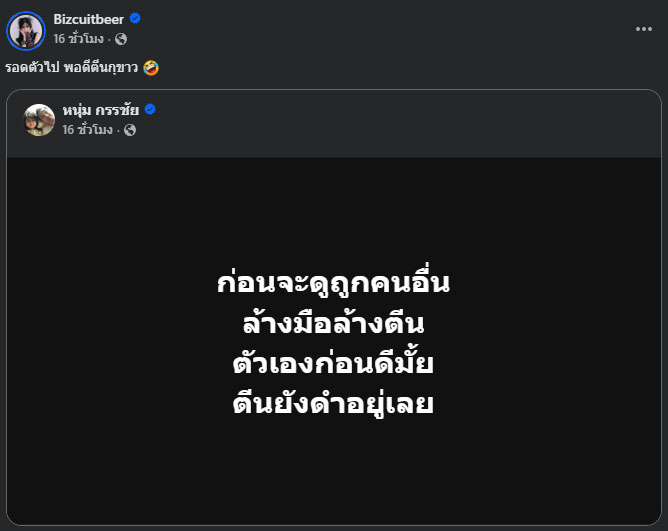The width and height of the screenshot is (668, 531).
Task: Open หนุ่ม กรรชัย's profile picture
Action: 39,119
